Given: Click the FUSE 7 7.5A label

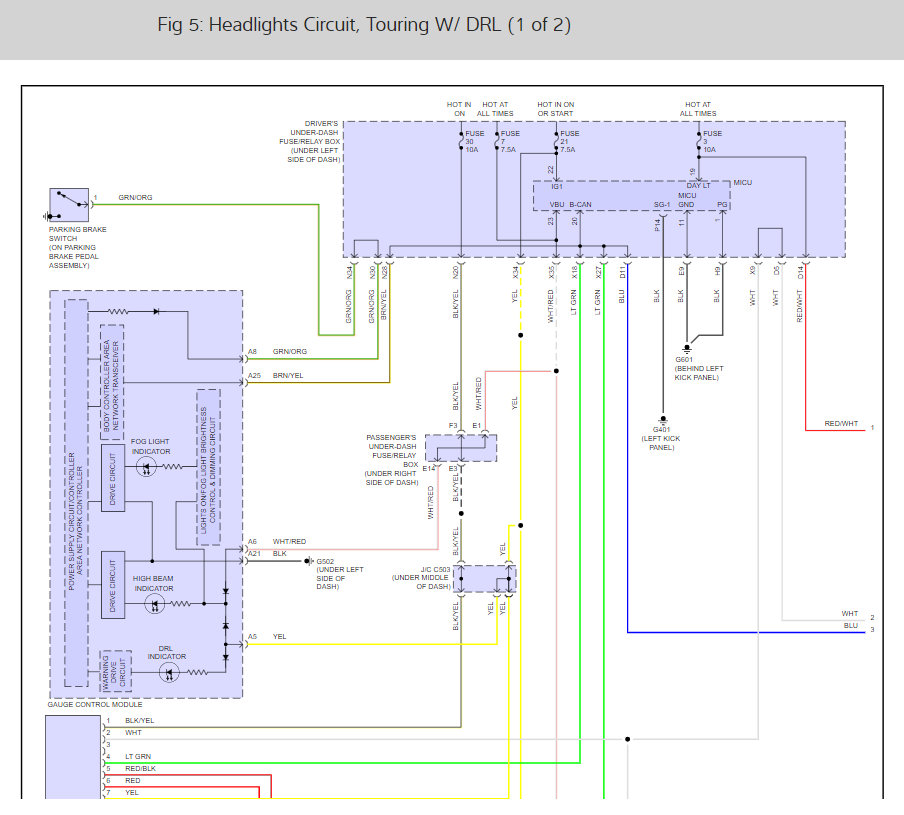Looking at the screenshot, I should coord(510,141).
